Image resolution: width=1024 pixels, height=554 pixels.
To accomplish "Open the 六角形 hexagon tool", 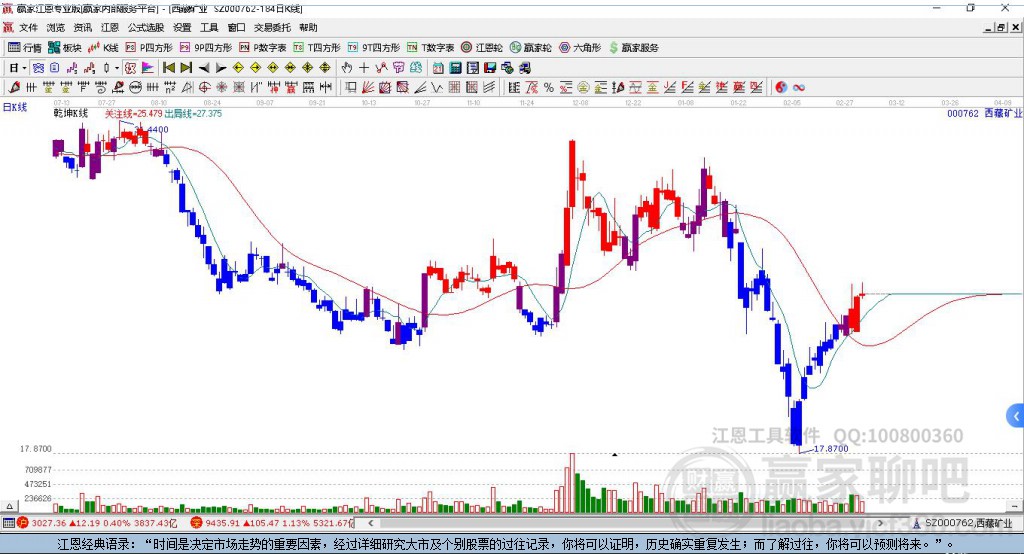I will tap(580, 48).
